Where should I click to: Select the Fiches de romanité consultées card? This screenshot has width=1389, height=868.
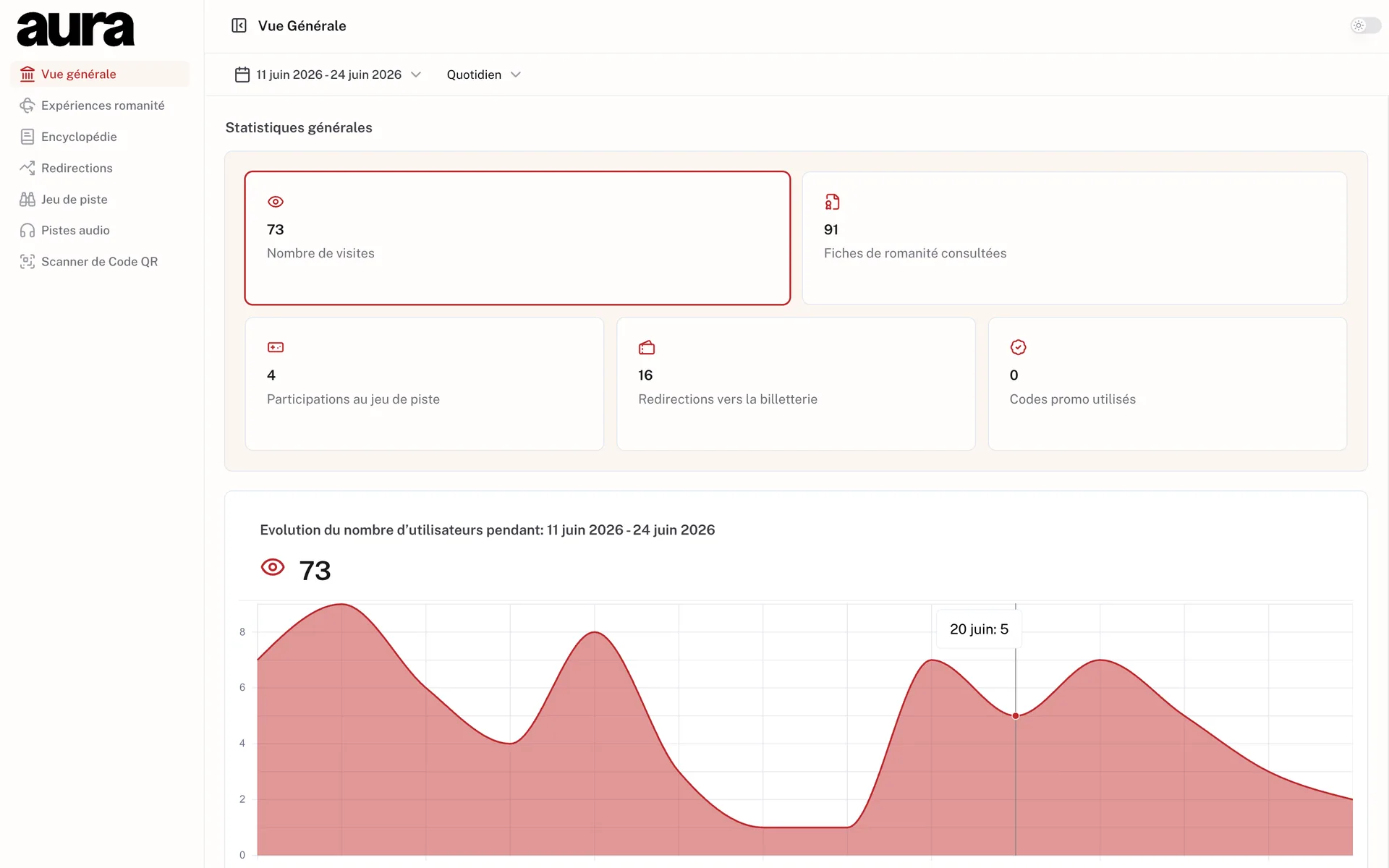[x=1074, y=238]
